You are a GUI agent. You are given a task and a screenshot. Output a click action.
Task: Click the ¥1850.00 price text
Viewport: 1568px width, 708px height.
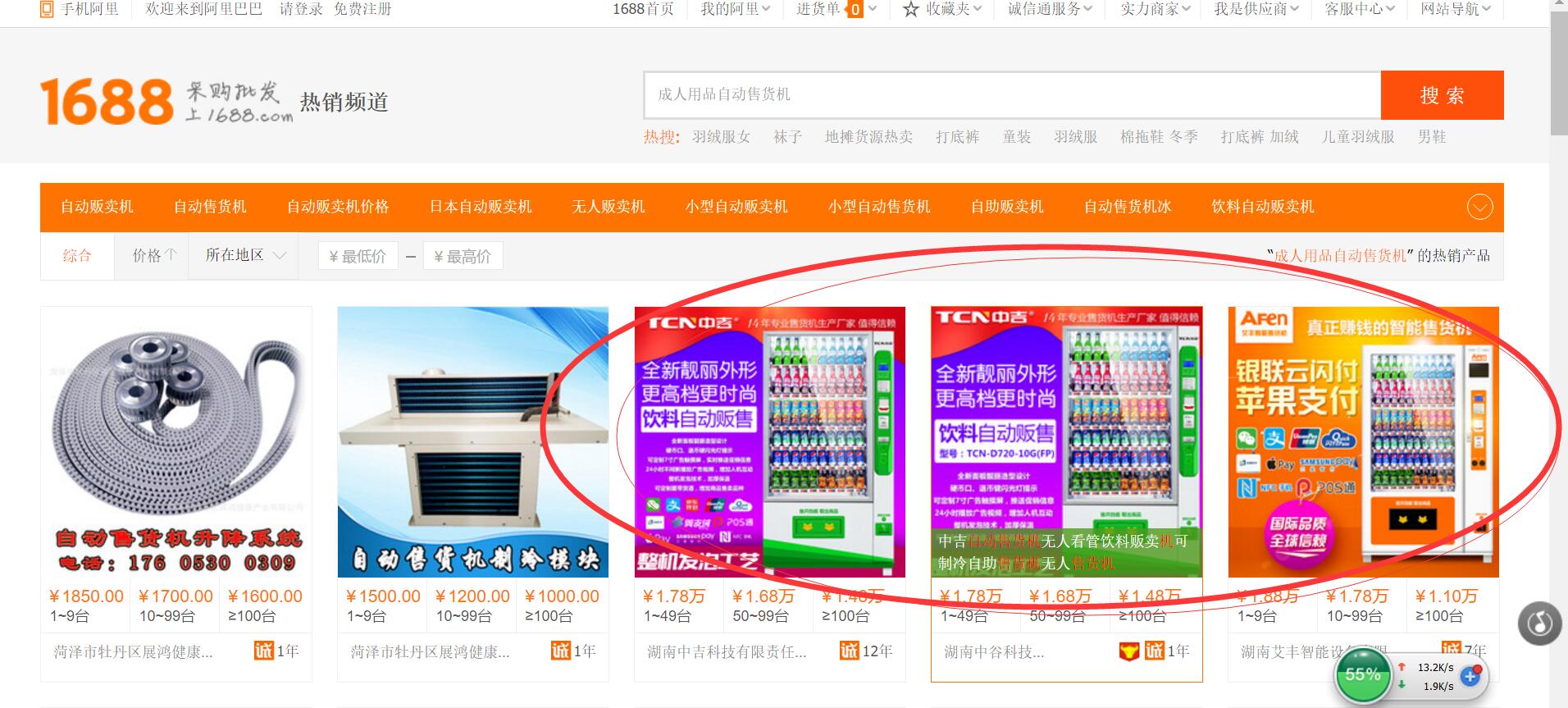(x=86, y=596)
